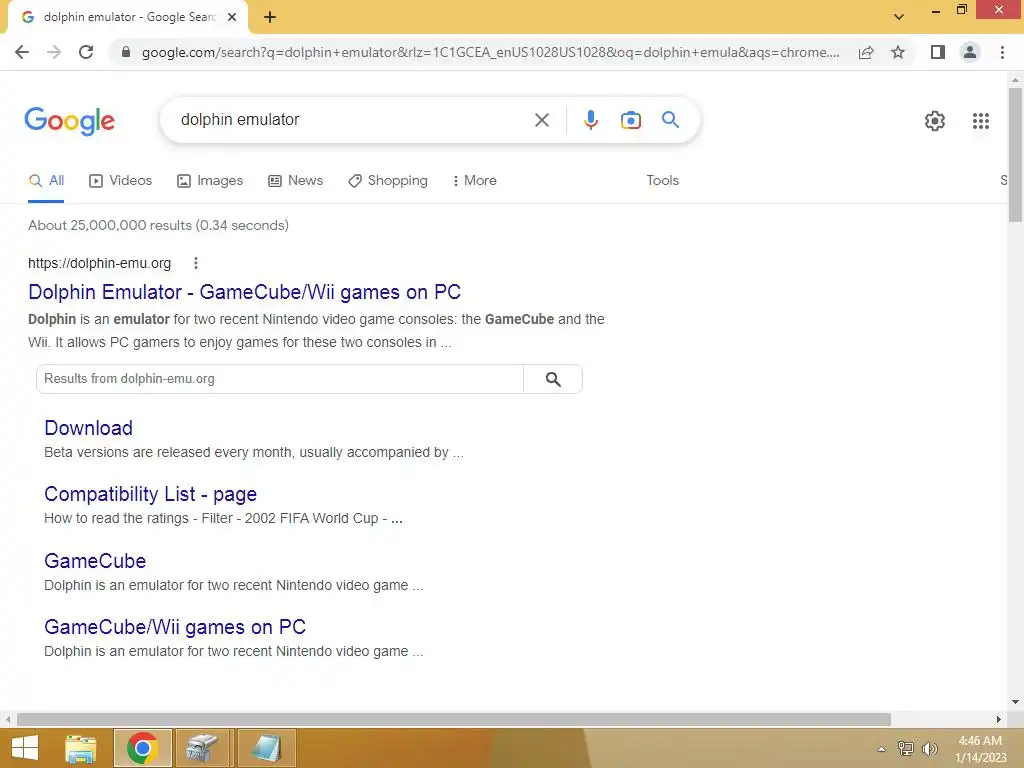Viewport: 1024px width, 768px height.
Task: Open the tab search chevron
Action: click(899, 17)
